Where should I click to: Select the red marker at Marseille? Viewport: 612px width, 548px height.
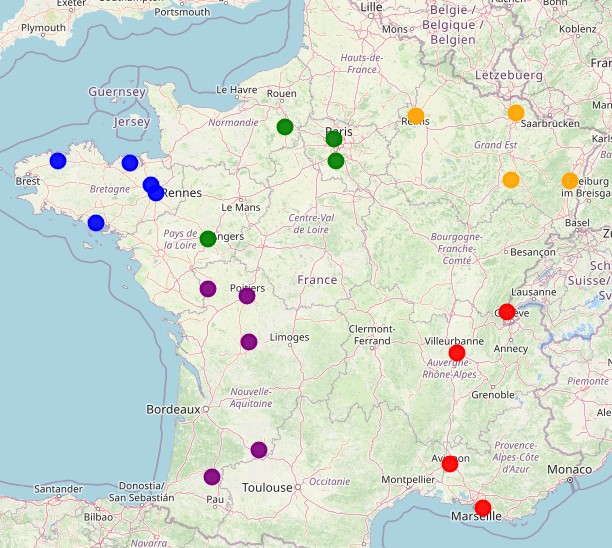click(x=483, y=508)
